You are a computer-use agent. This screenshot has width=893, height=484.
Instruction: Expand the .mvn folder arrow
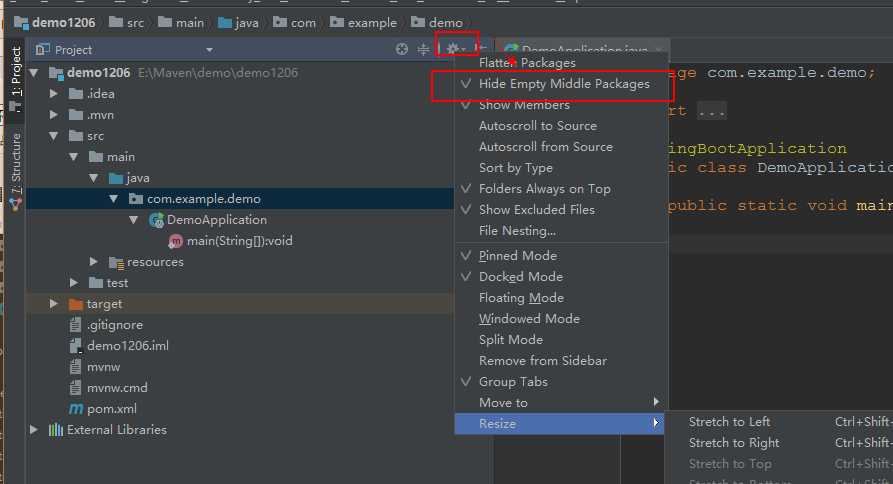click(x=54, y=114)
